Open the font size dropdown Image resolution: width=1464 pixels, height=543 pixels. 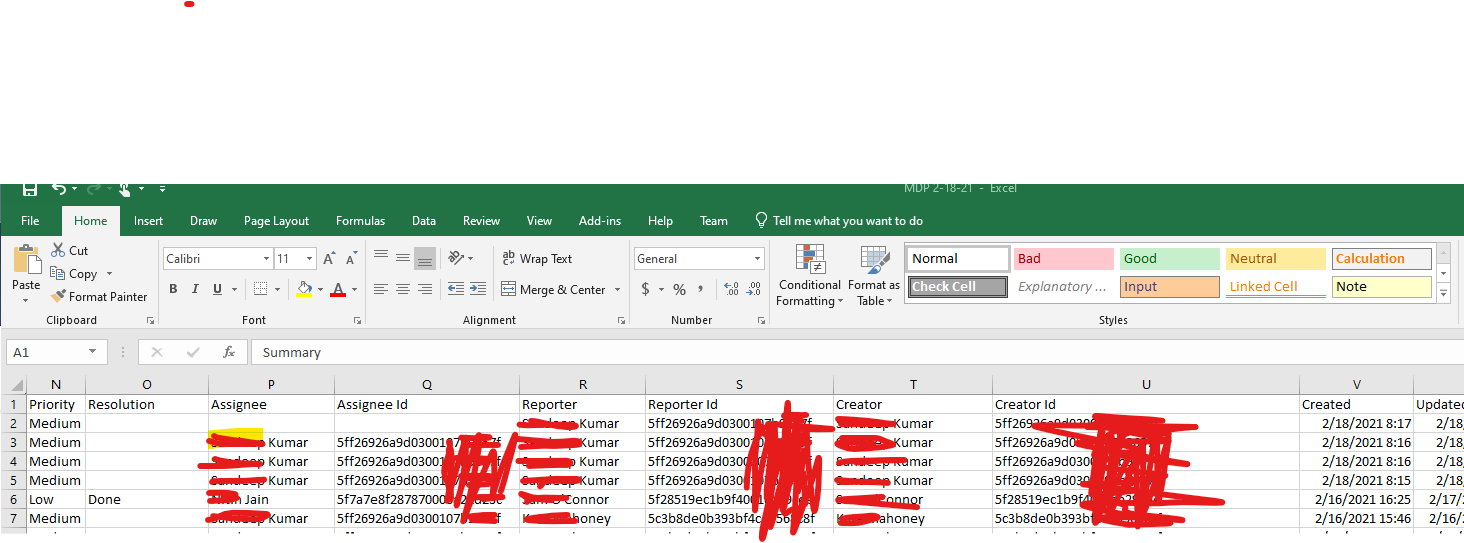(x=310, y=259)
